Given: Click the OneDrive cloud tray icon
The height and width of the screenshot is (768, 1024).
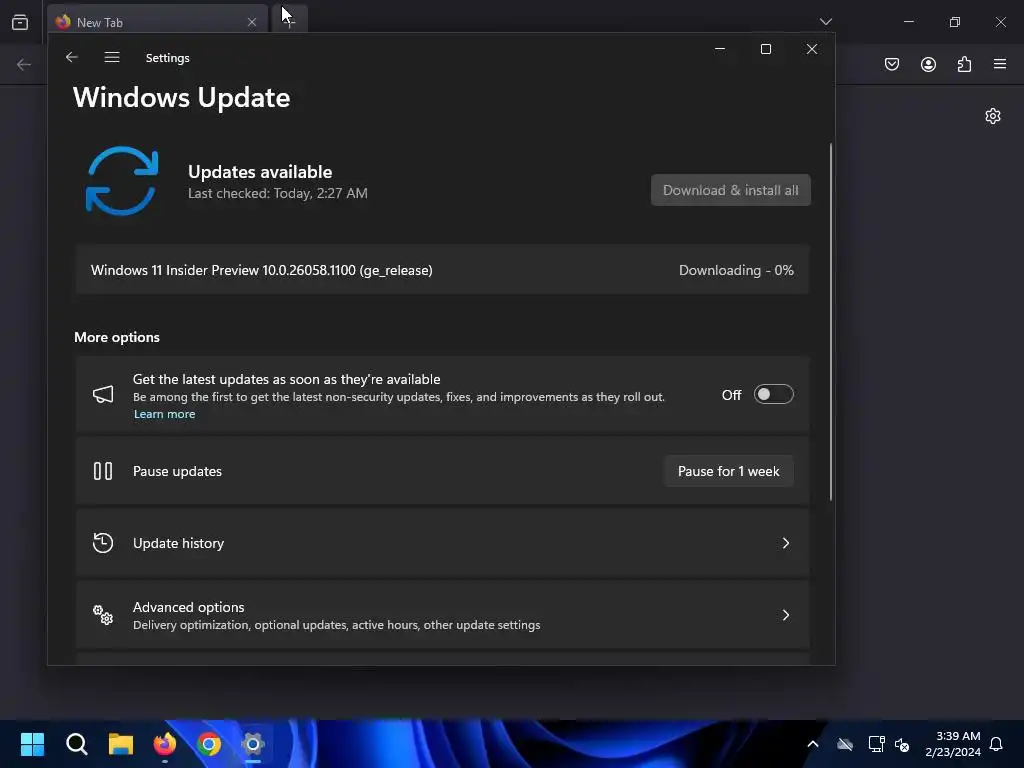Looking at the screenshot, I should (845, 744).
